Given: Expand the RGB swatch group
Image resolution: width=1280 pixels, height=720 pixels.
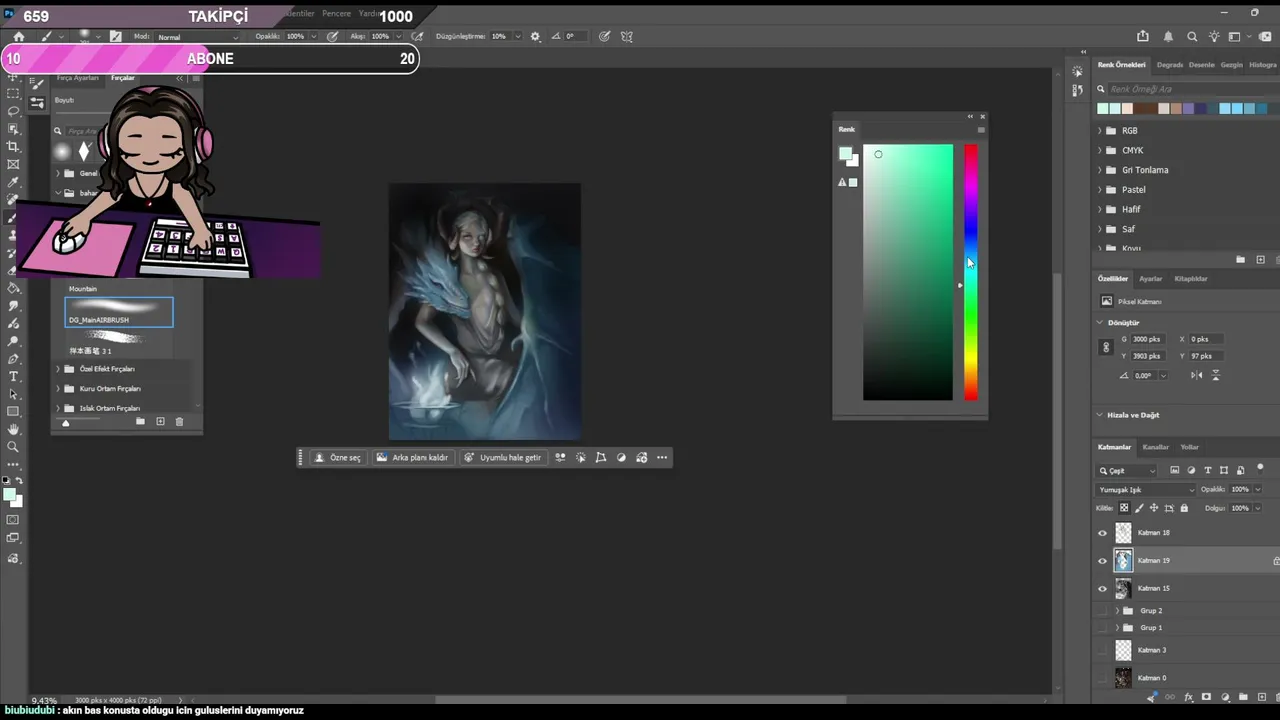Looking at the screenshot, I should pyautogui.click(x=1100, y=131).
